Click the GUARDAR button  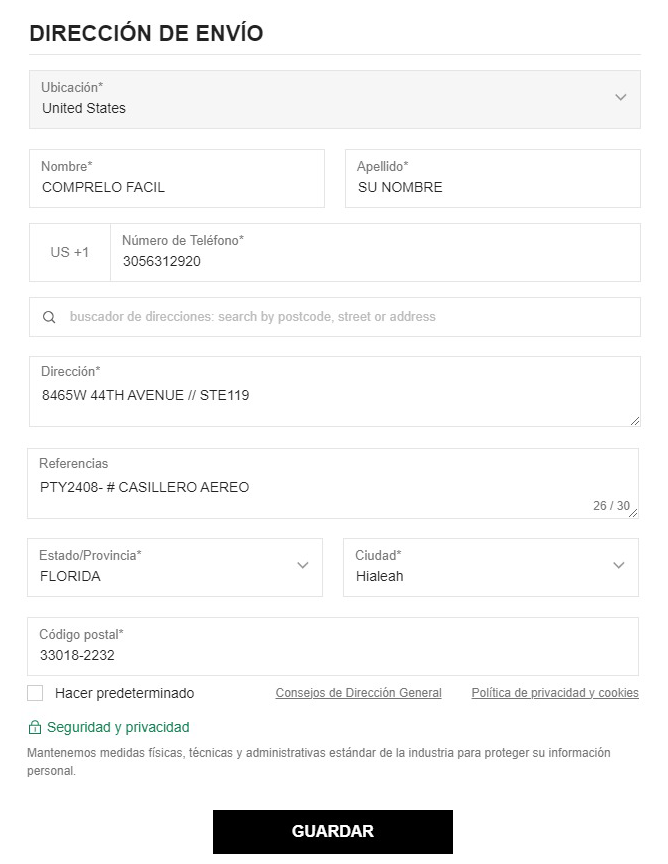(333, 831)
